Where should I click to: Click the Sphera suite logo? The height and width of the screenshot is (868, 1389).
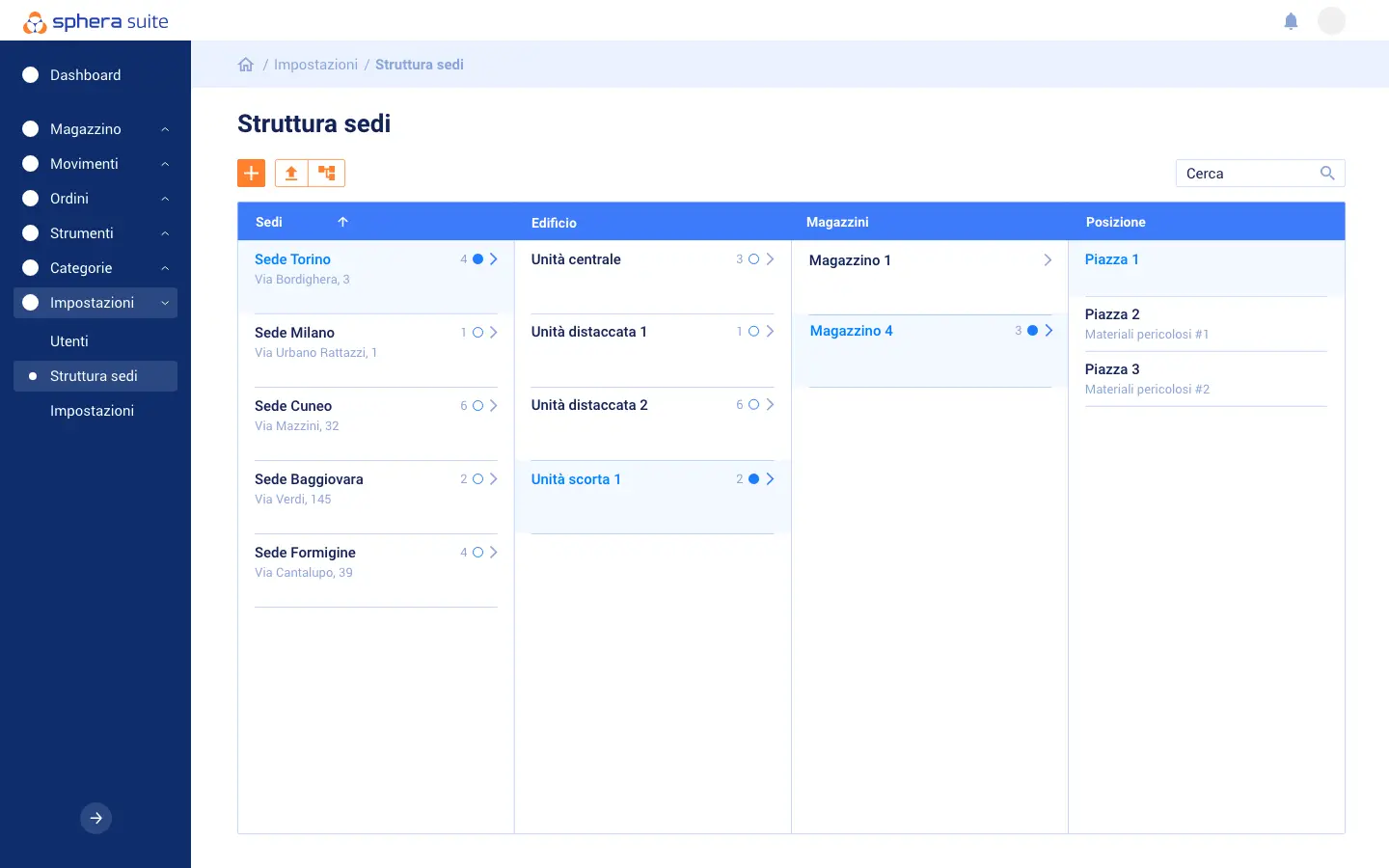pos(95,21)
